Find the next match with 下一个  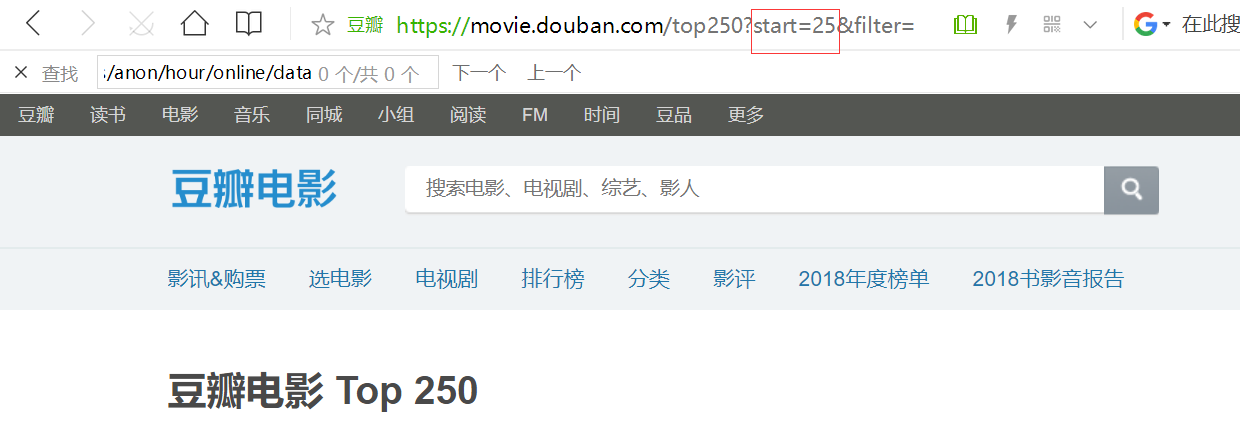479,73
